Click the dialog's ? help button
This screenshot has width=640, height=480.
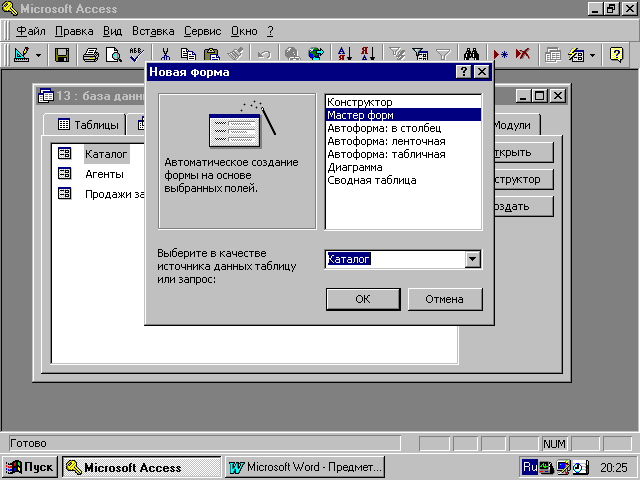pyautogui.click(x=464, y=72)
